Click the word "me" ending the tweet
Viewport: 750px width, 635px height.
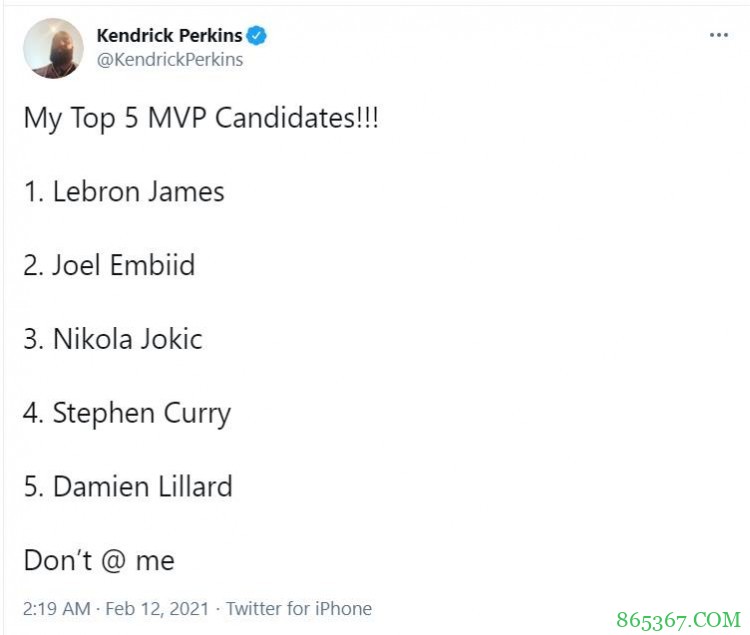[x=156, y=562]
